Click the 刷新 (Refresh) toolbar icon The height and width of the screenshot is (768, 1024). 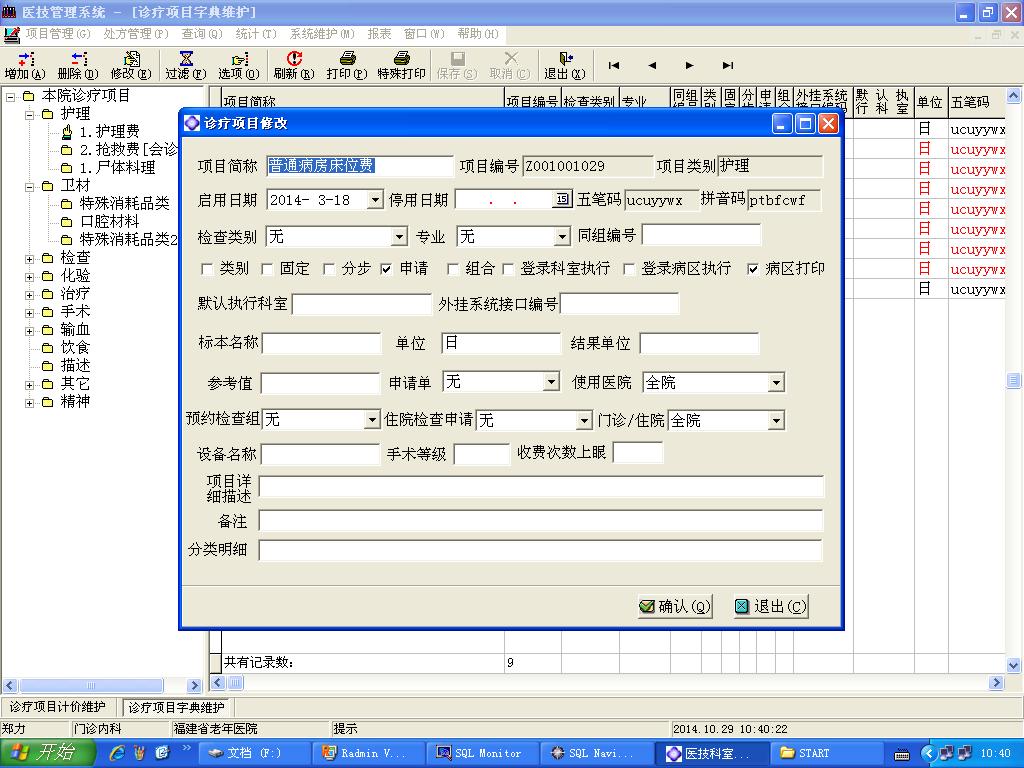(x=294, y=65)
